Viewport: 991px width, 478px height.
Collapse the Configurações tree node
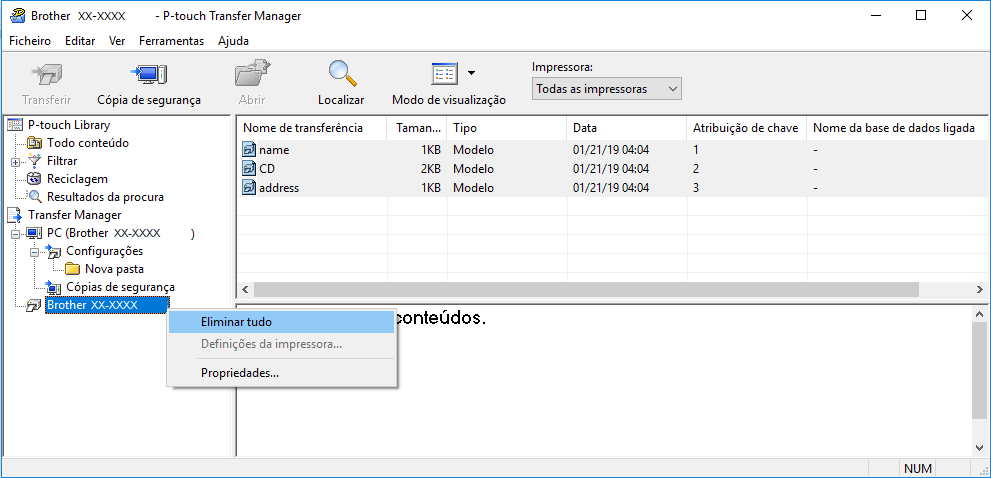coord(35,252)
